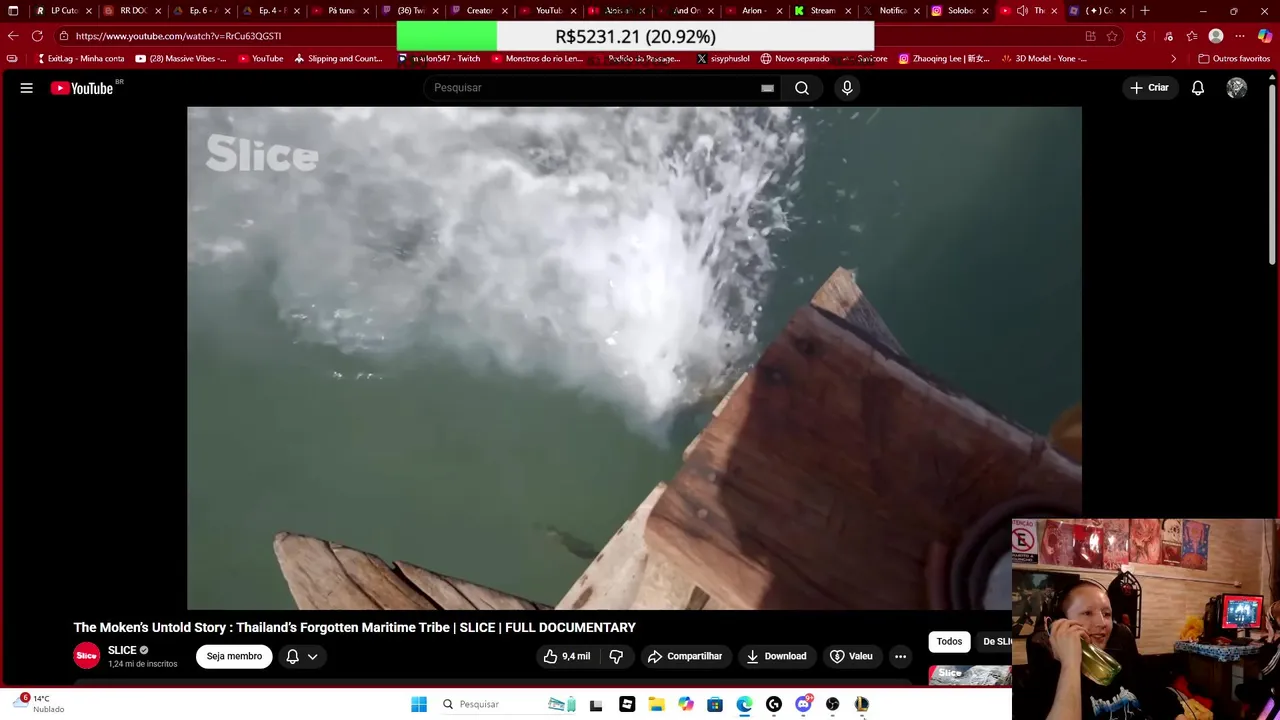The width and height of the screenshot is (1280, 720).
Task: Open Monstros do rio bookmark
Action: (537, 59)
